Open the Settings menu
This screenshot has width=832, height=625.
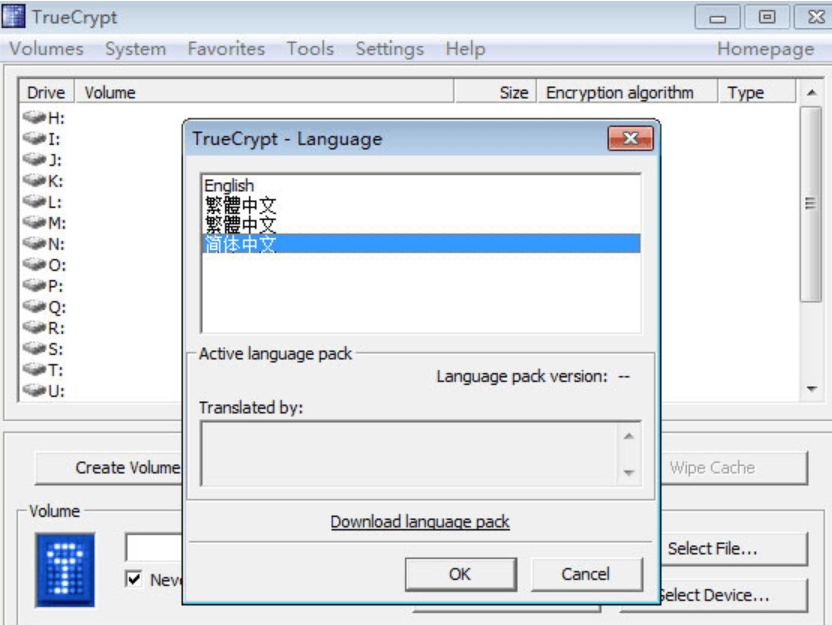389,49
